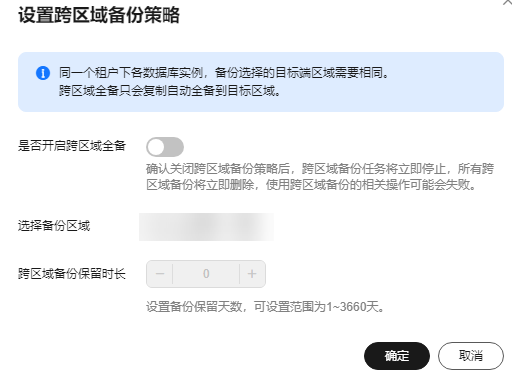The height and width of the screenshot is (381, 512).
Task: Increase retention days with the plus button
Action: [x=252, y=274]
